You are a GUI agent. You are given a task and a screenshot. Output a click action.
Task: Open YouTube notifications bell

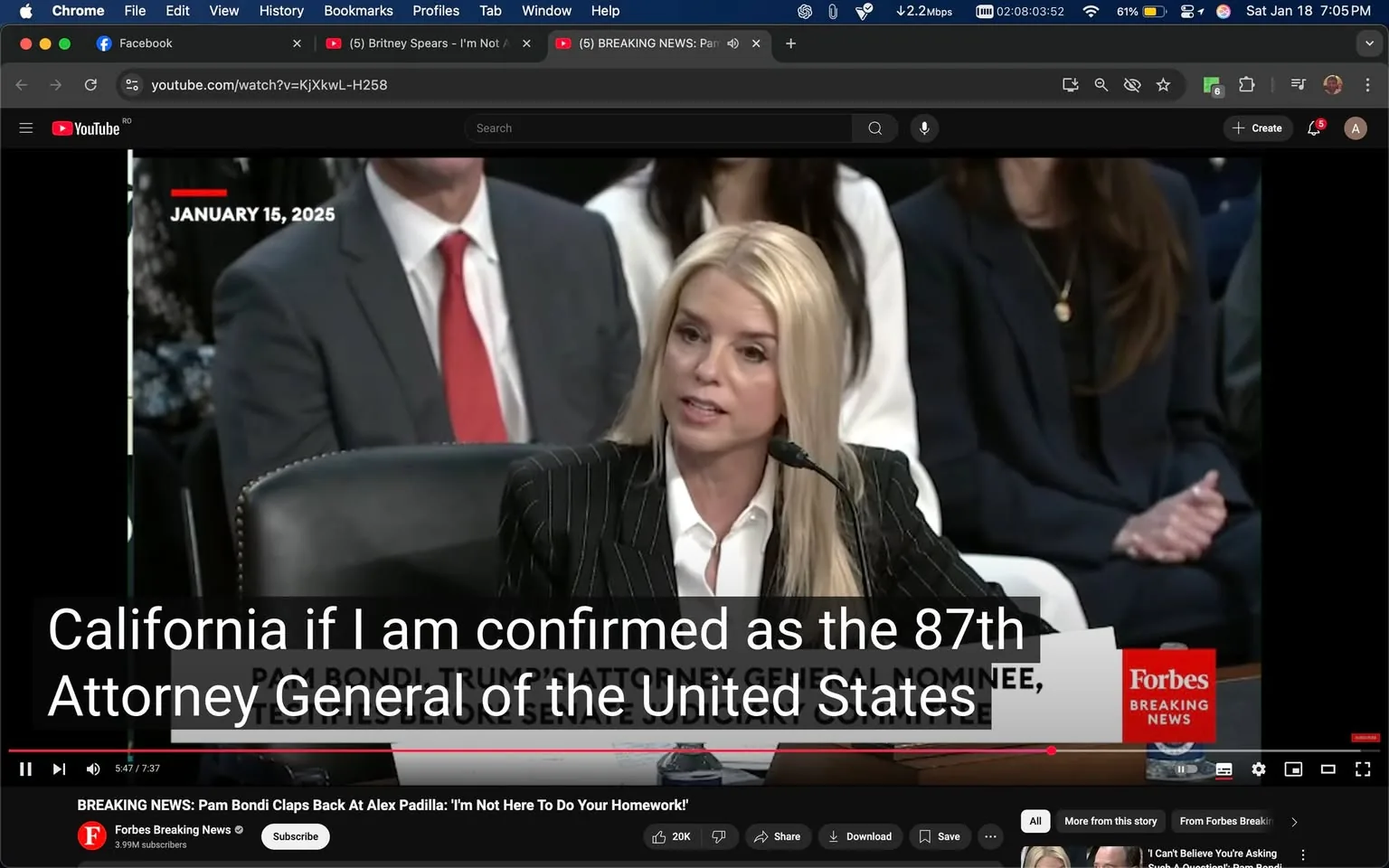pos(1313,127)
